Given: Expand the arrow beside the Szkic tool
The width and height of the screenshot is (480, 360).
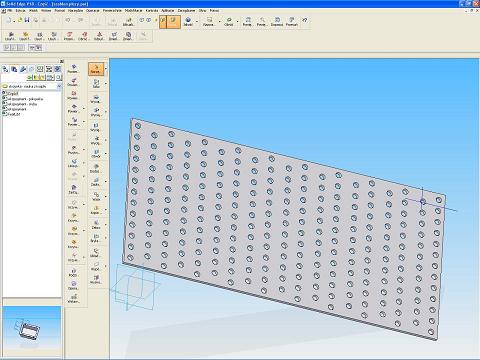Looking at the screenshot, I should 106,69.
